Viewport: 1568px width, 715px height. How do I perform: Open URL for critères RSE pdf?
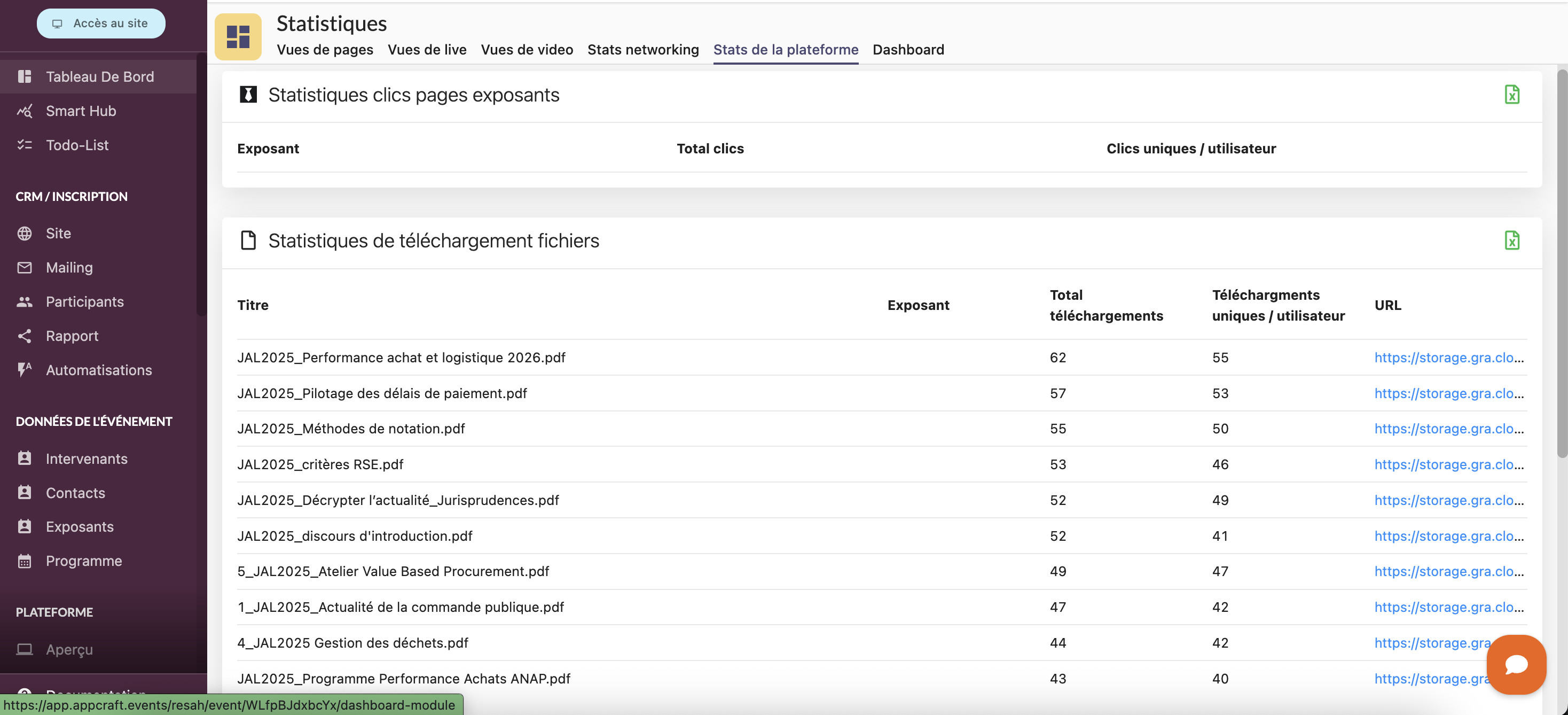point(1448,464)
